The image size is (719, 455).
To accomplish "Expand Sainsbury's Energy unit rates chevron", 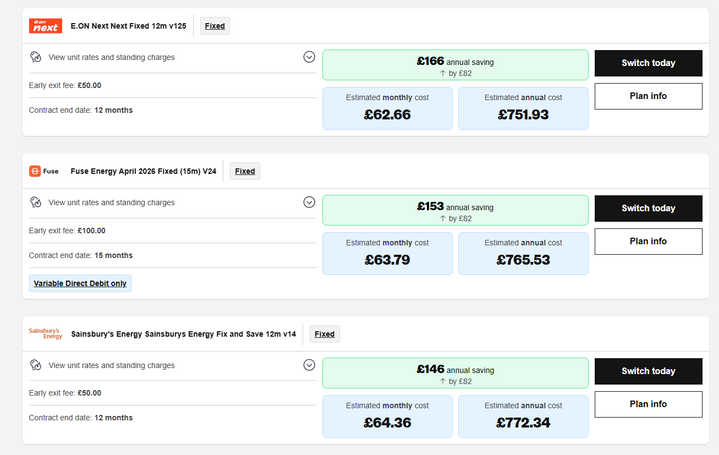I will [x=309, y=365].
